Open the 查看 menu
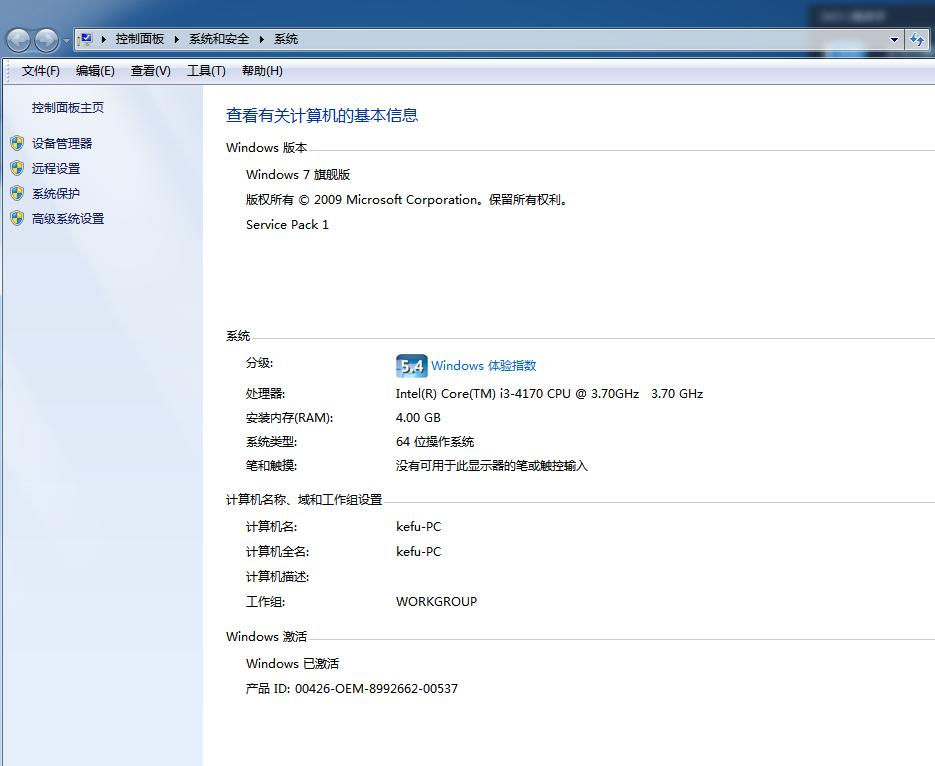The height and width of the screenshot is (766, 935). point(150,70)
